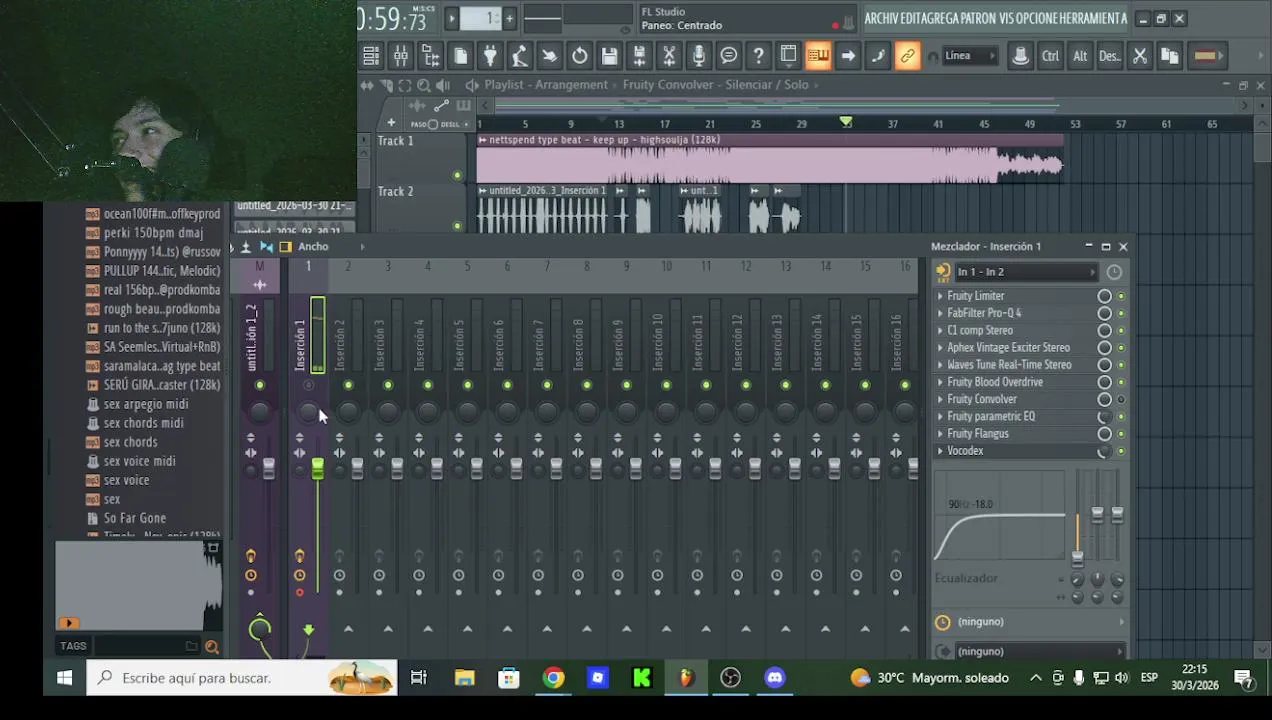The height and width of the screenshot is (720, 1272).
Task: Save the project with floppy icon
Action: (609, 56)
